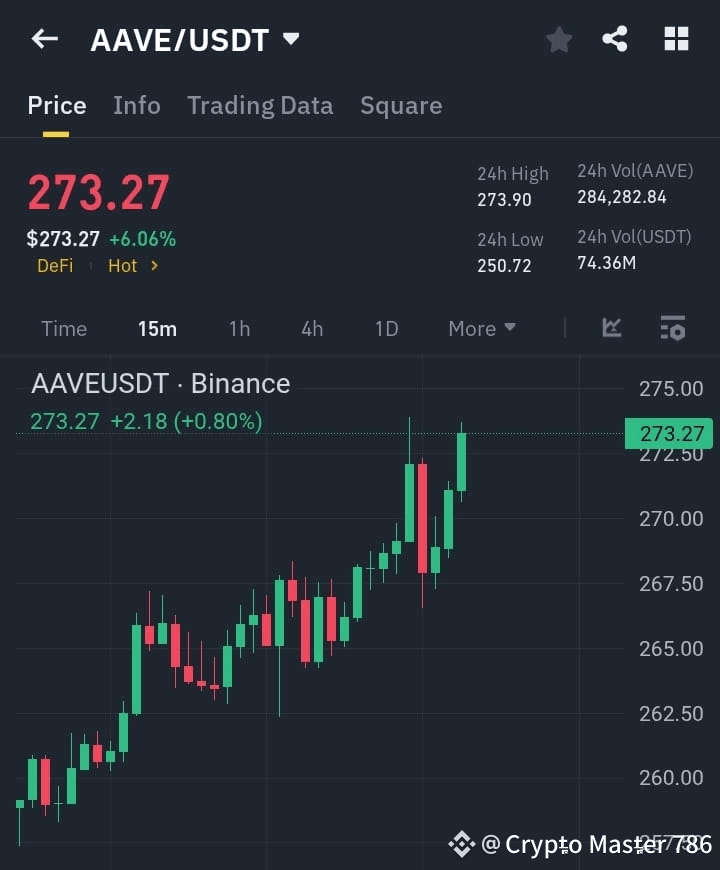Tap the back arrow to exit chart
The height and width of the screenshot is (870, 720).
click(44, 39)
